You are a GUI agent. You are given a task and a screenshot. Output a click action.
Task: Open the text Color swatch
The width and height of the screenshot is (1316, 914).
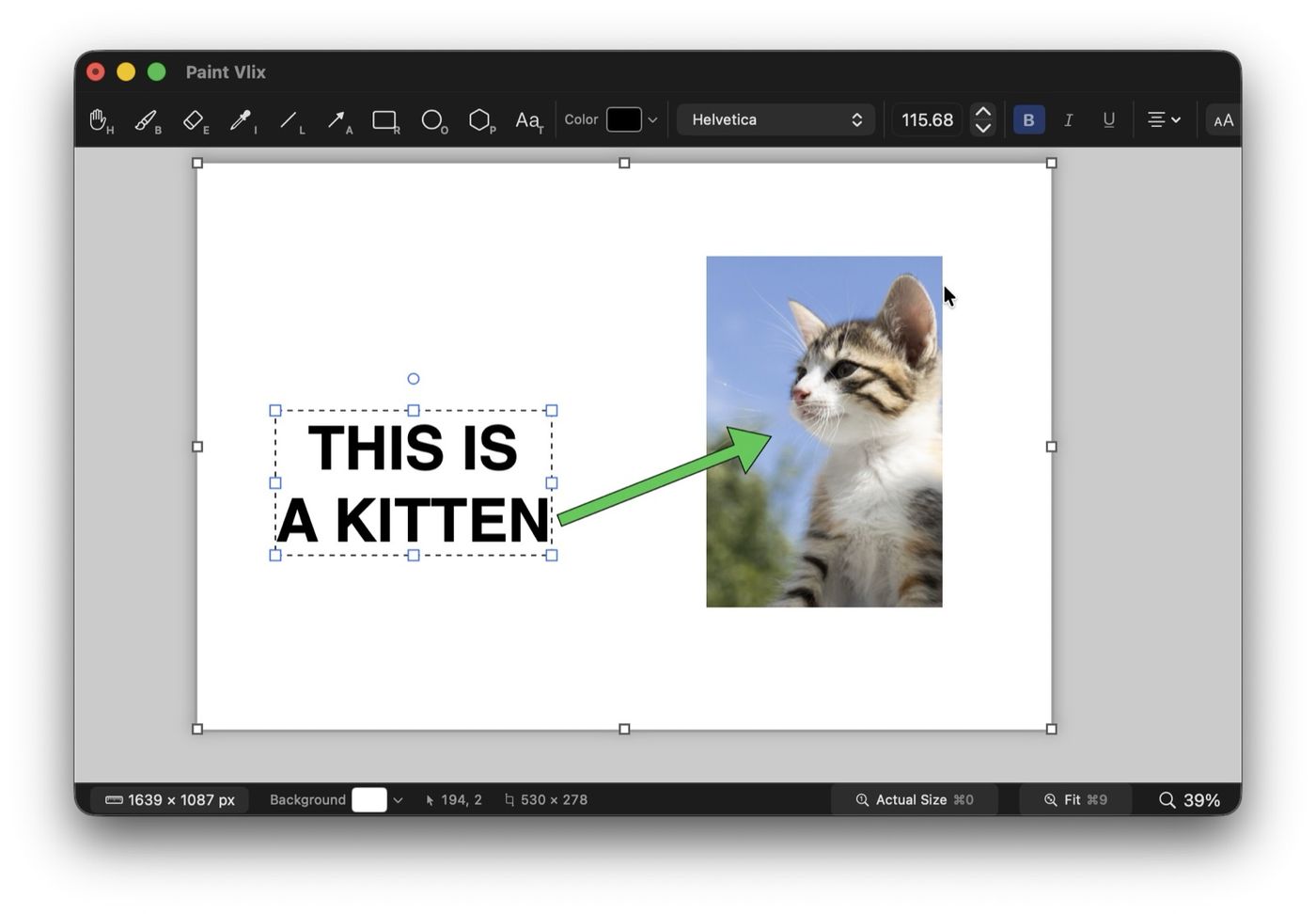(x=624, y=119)
